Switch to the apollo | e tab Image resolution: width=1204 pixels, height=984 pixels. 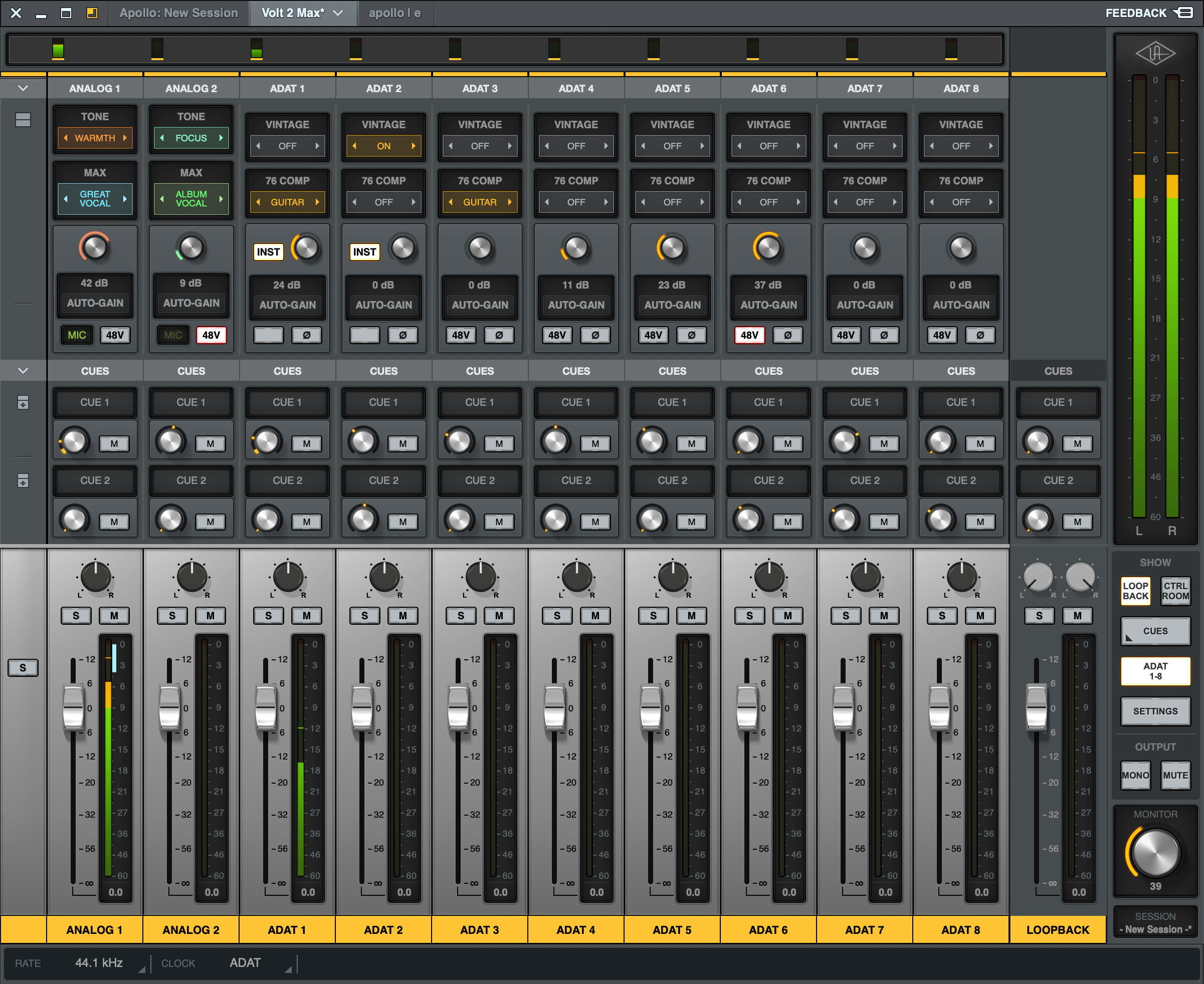(394, 13)
